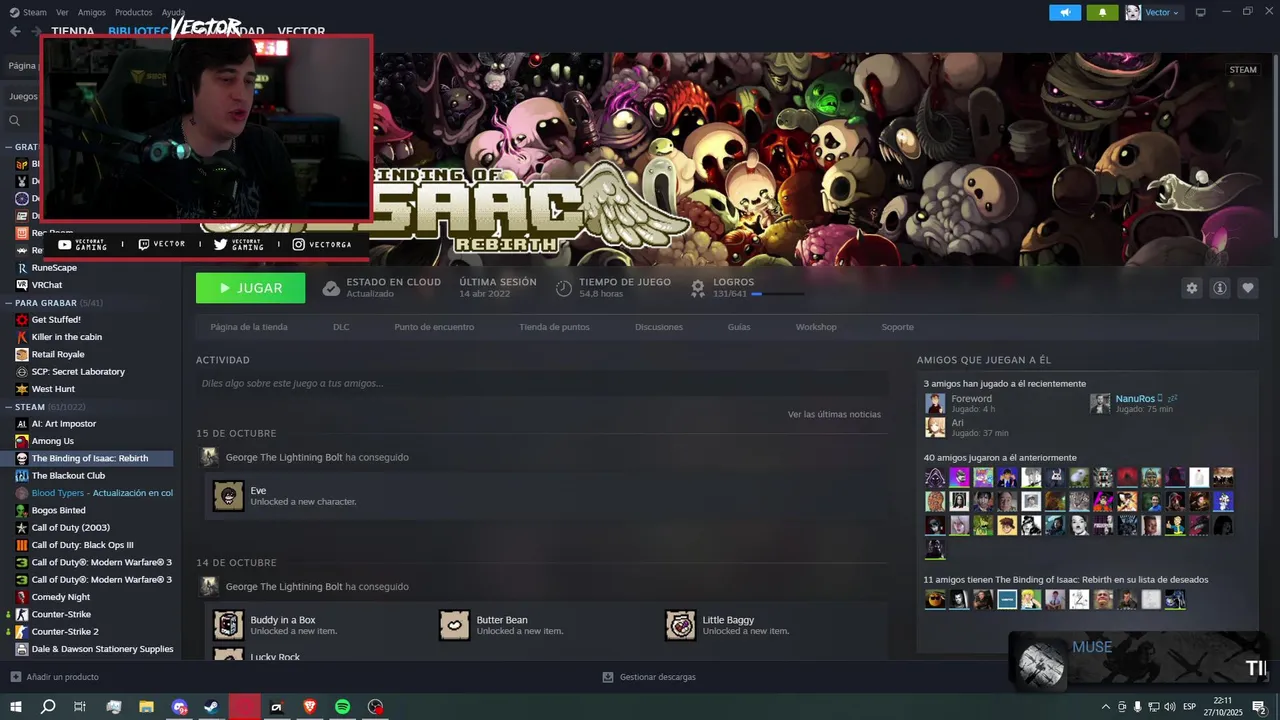Show hidden system tray icons
Viewport: 1280px width, 720px height.
1105,707
